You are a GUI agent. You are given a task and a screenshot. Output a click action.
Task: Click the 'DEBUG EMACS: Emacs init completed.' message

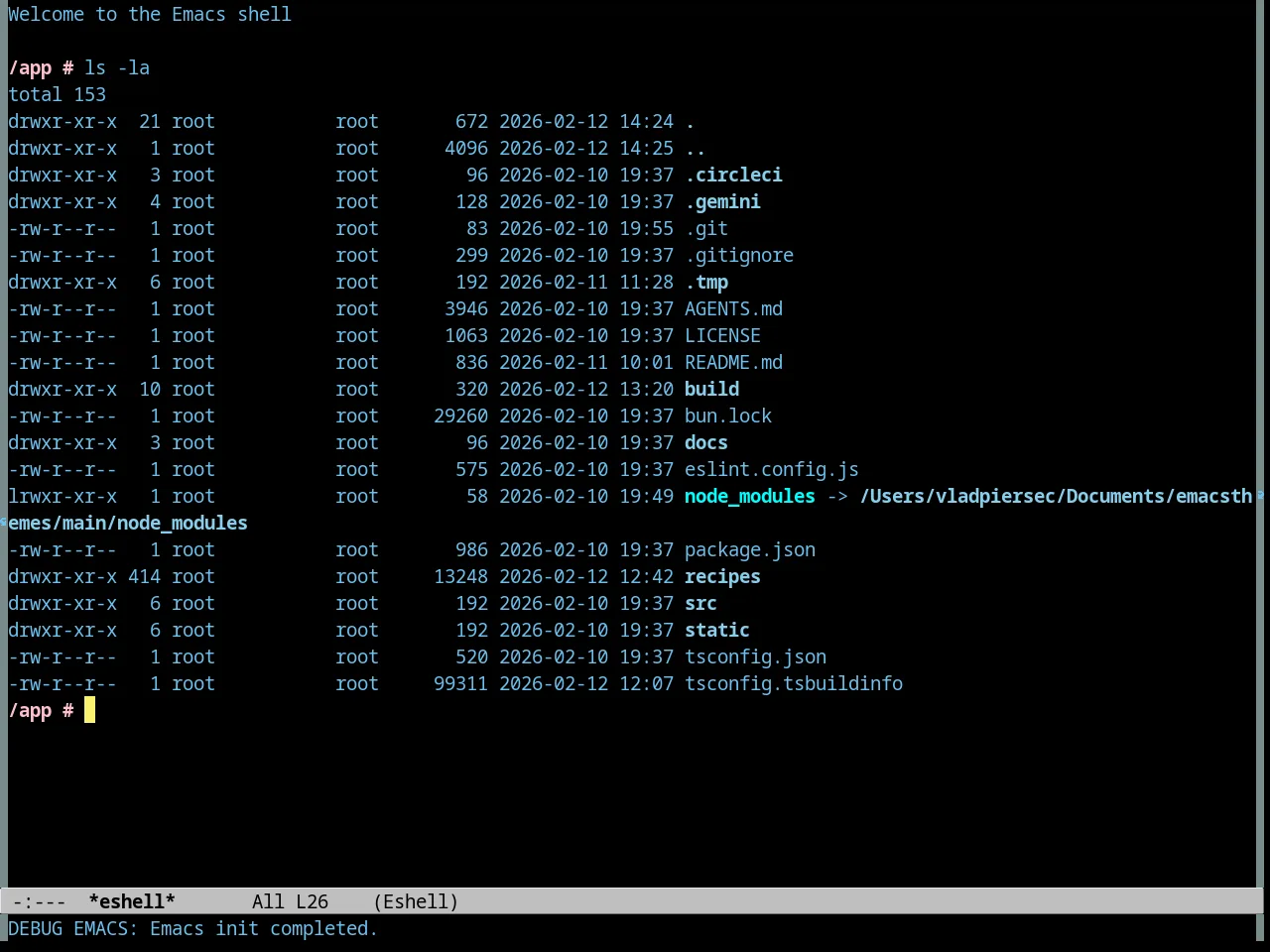pos(192,928)
